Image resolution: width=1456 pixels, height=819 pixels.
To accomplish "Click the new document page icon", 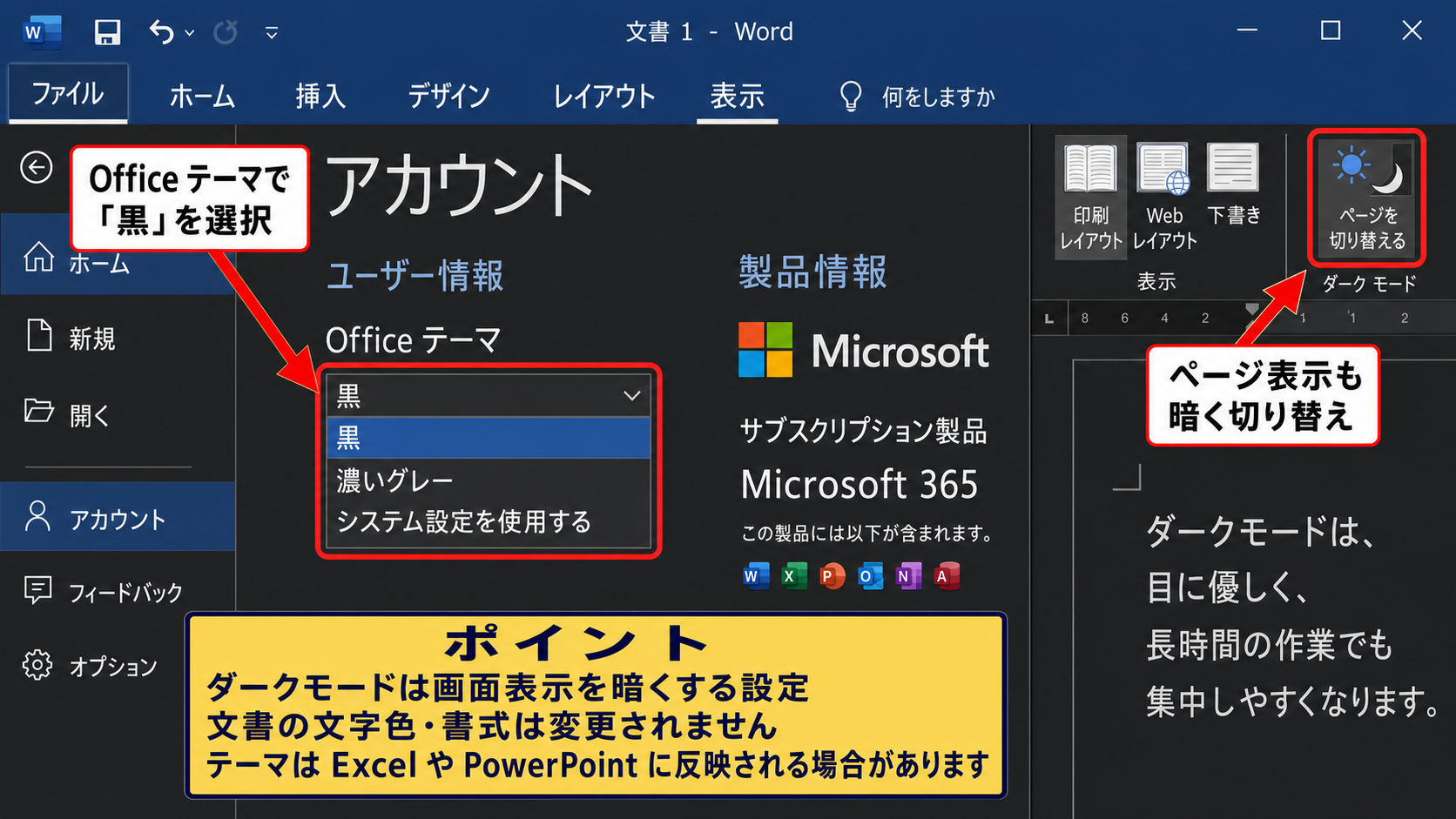I will (x=39, y=336).
